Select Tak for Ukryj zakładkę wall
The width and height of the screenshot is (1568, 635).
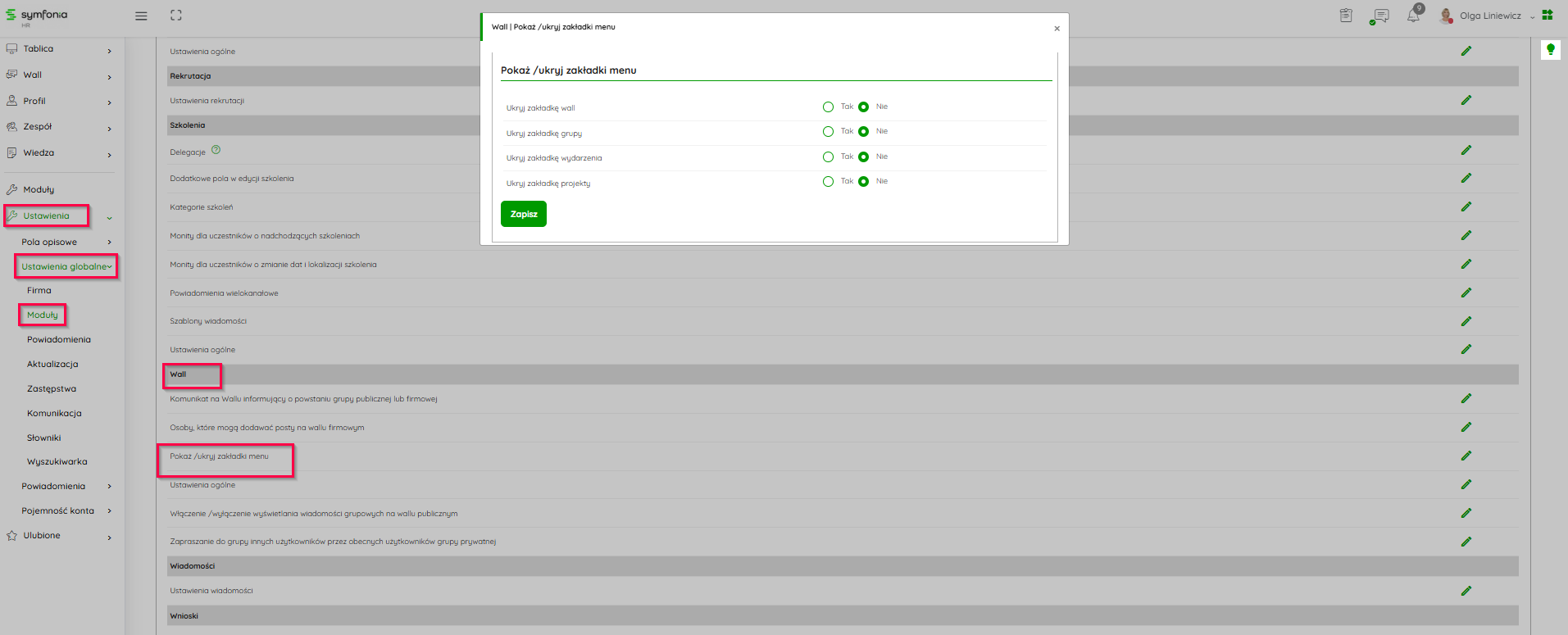pos(828,107)
